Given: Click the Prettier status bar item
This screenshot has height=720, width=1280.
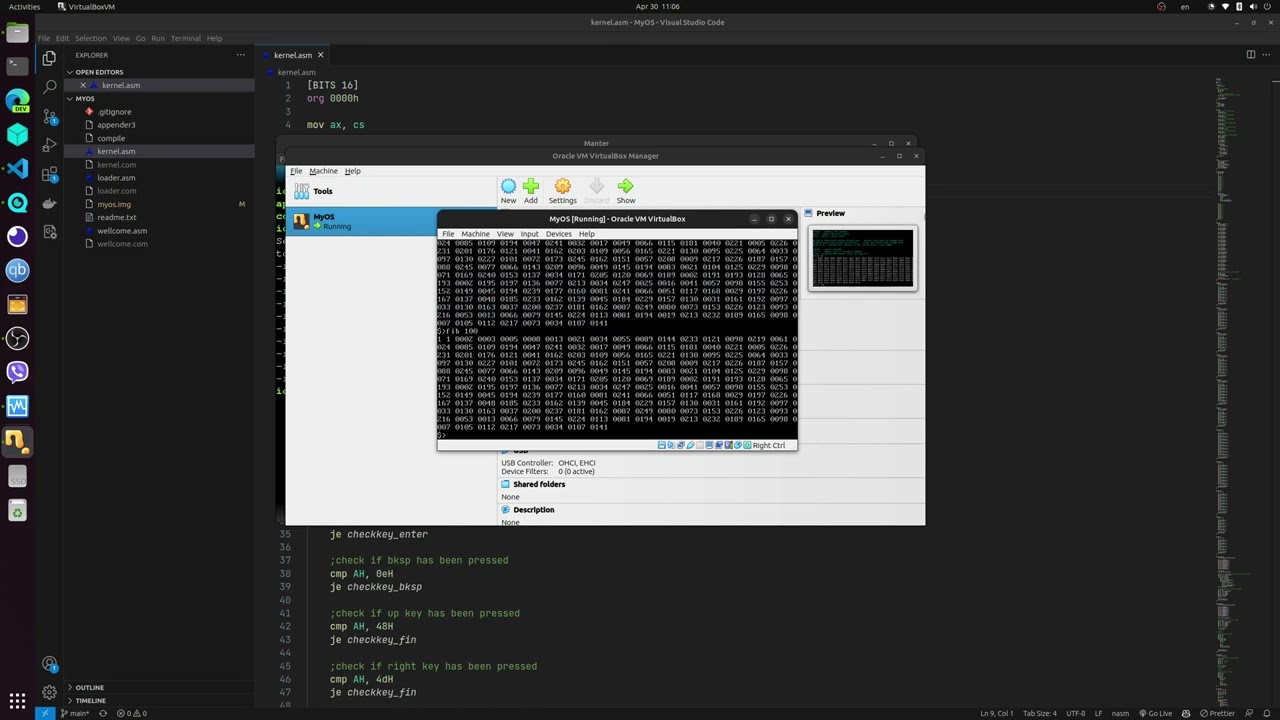Looking at the screenshot, I should [1217, 713].
